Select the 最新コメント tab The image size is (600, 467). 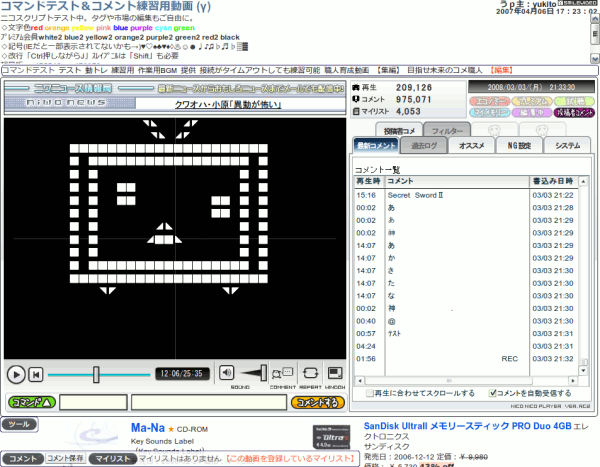coord(376,146)
